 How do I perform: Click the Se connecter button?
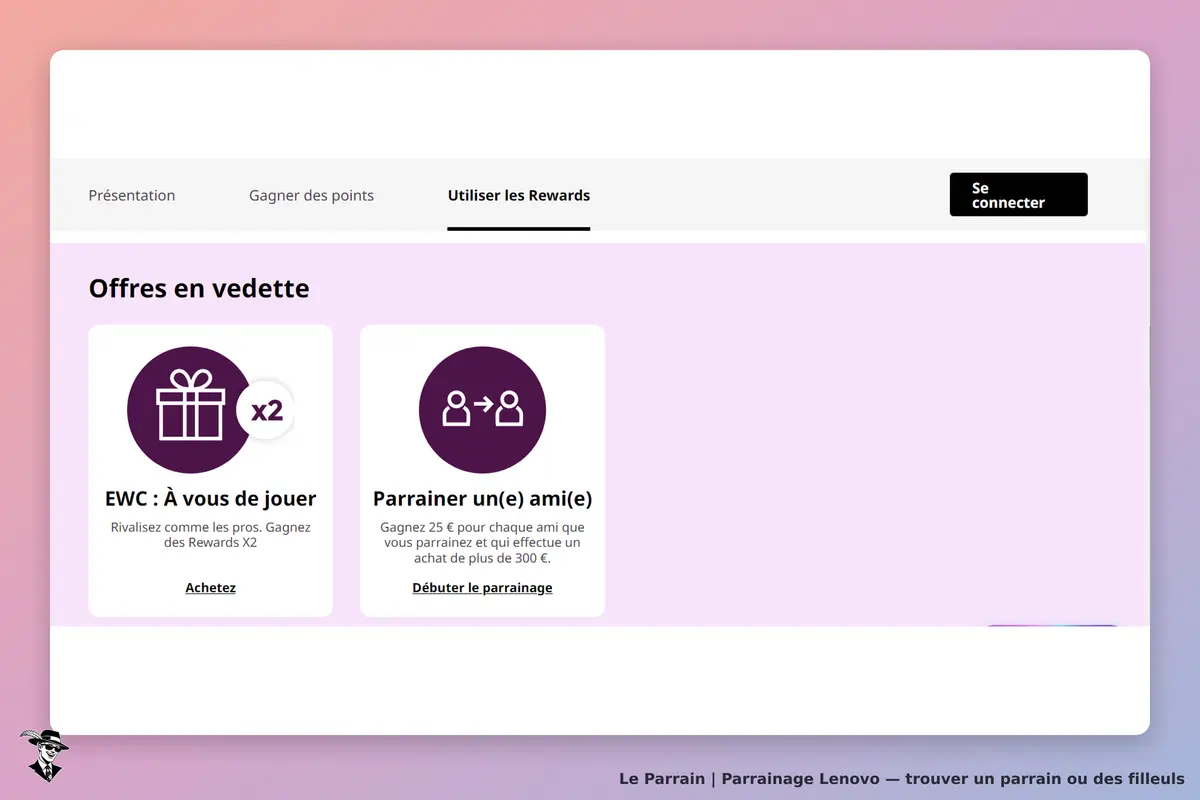click(1018, 195)
